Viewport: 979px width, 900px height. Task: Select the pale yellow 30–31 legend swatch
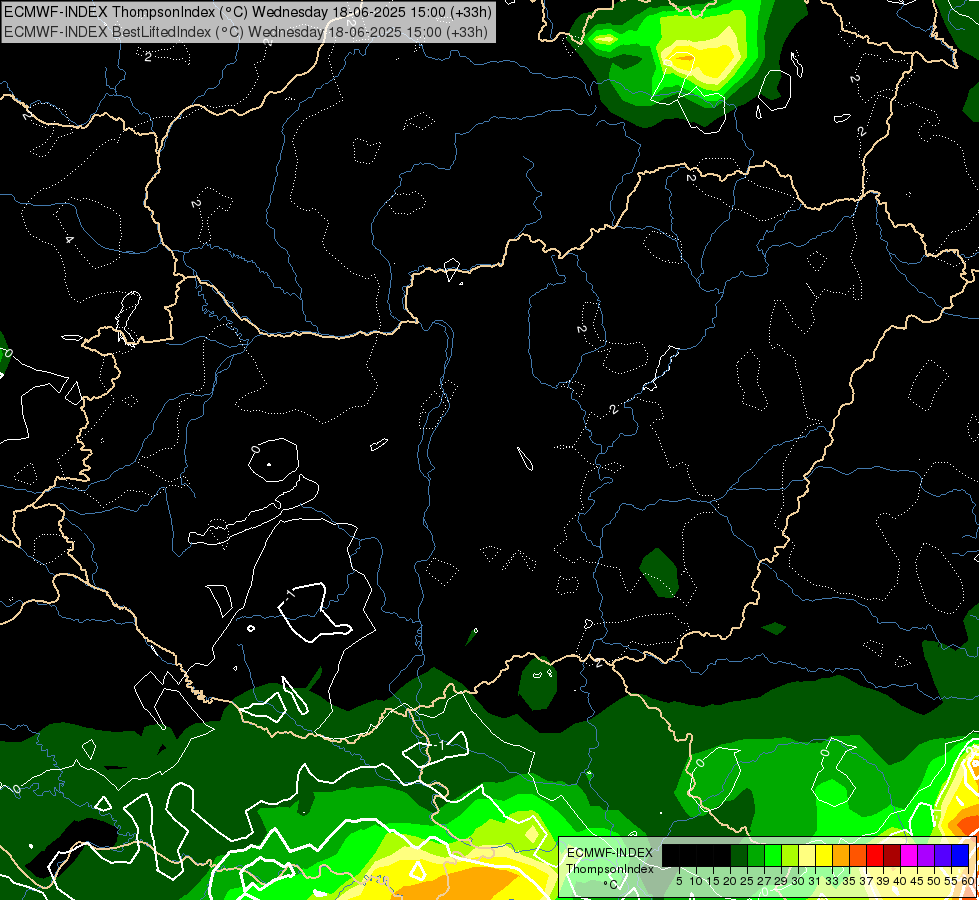[x=807, y=855]
